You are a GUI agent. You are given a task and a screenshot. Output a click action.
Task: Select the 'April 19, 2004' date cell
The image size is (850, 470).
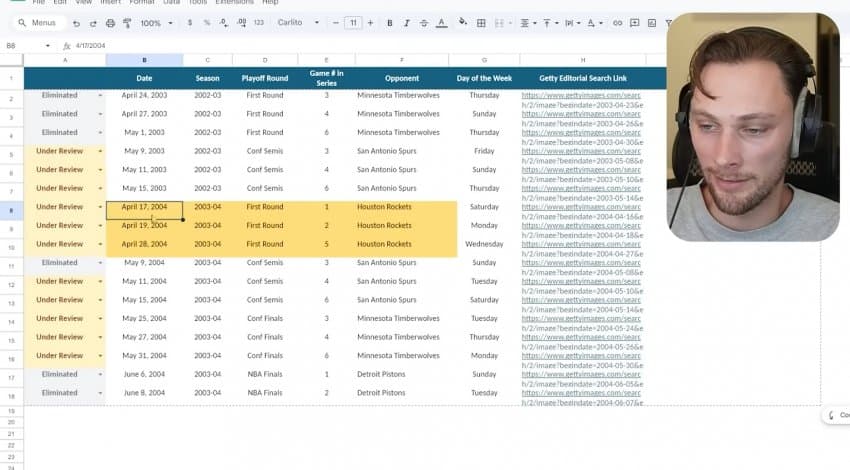(x=144, y=226)
